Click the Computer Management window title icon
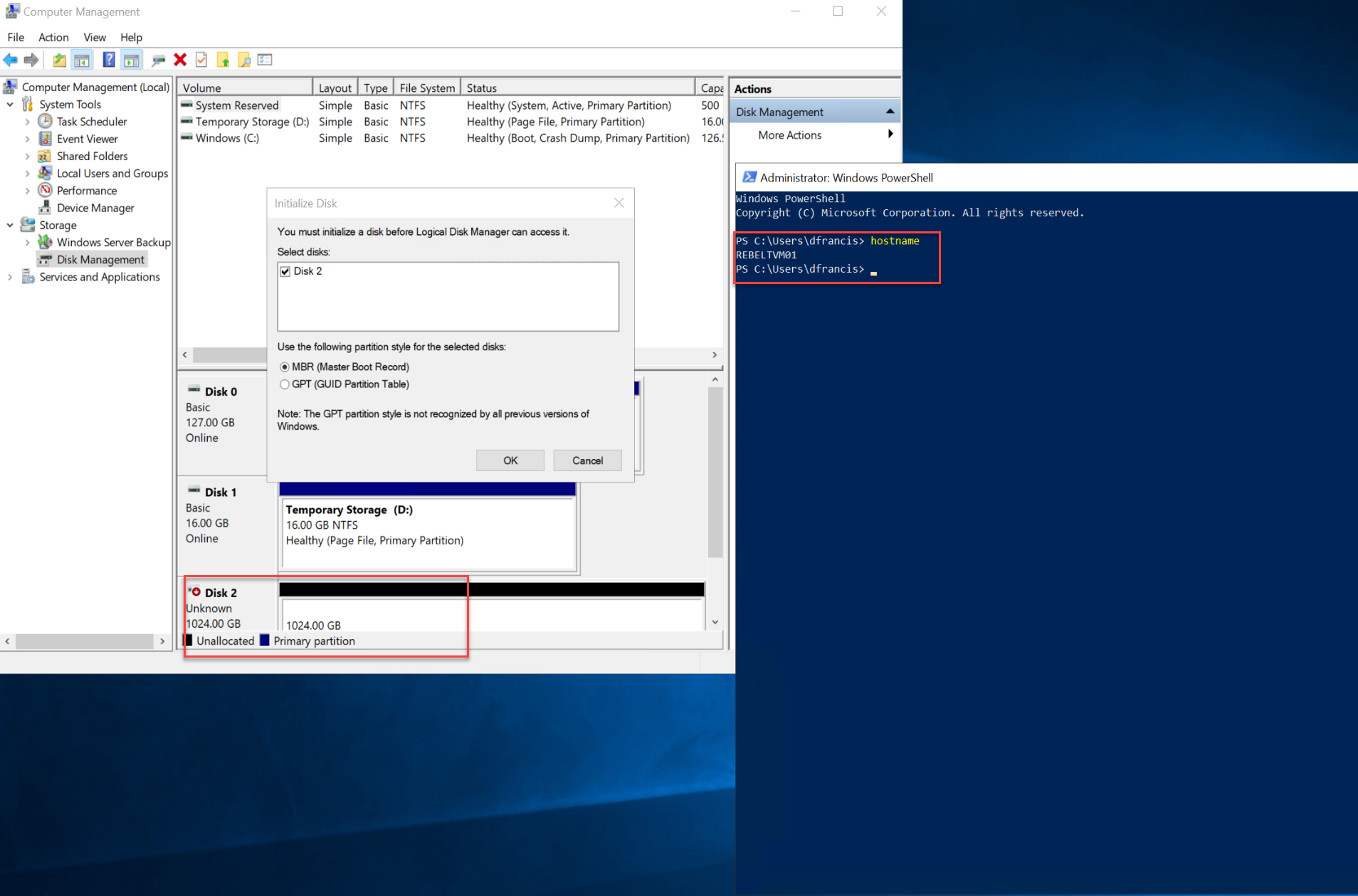 tap(11, 11)
